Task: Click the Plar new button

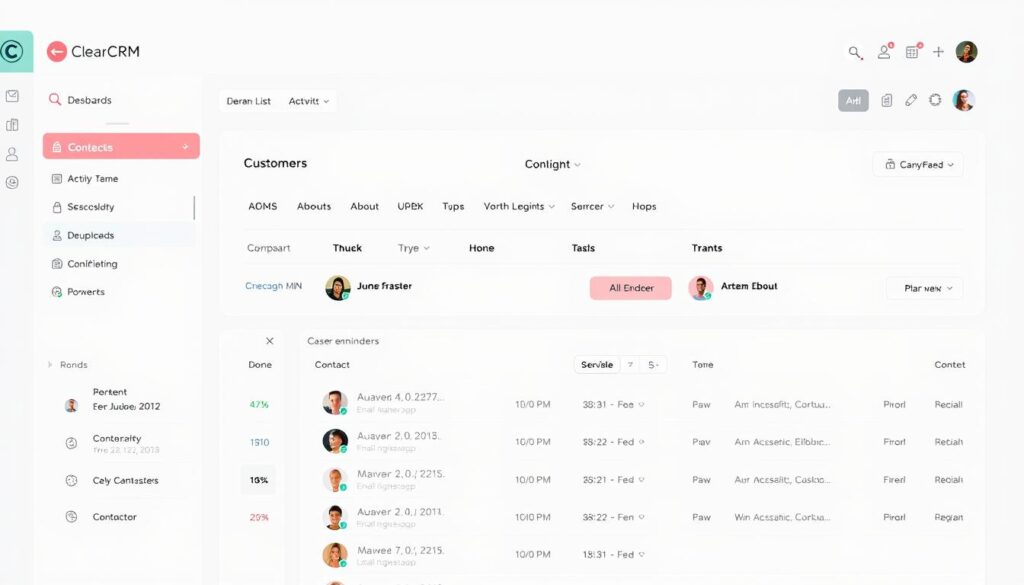Action: point(924,287)
